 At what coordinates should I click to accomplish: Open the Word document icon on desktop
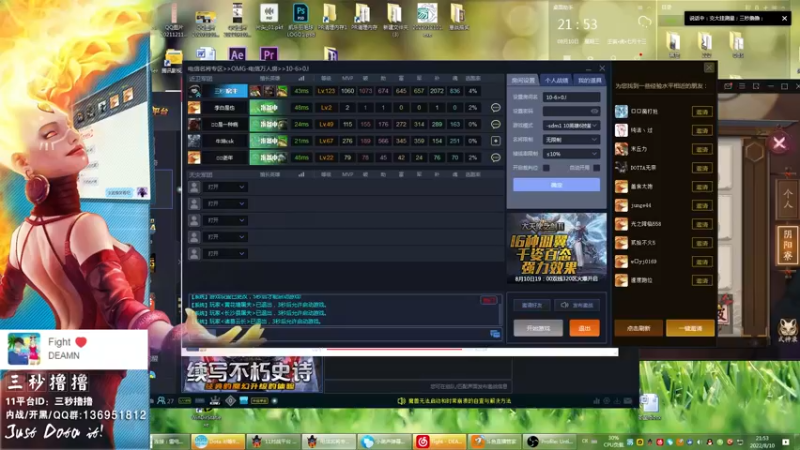click(205, 54)
